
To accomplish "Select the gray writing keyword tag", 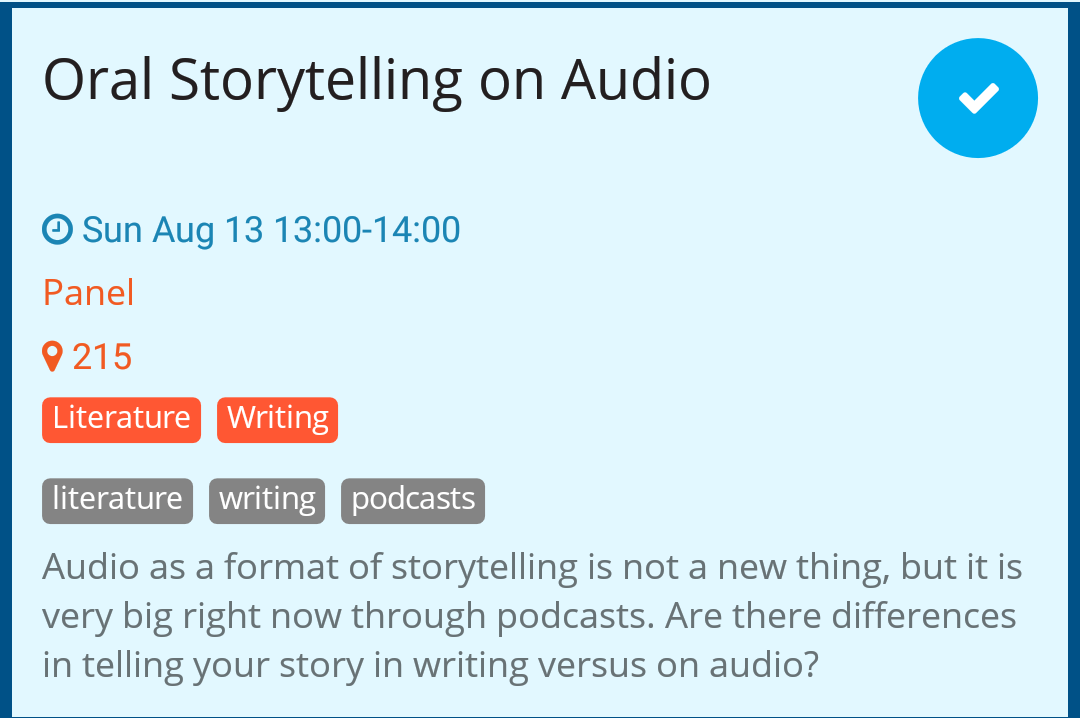I will pos(267,501).
